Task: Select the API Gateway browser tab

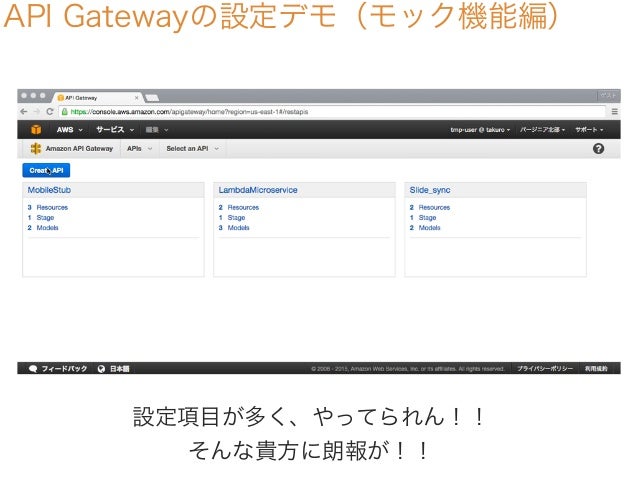Action: (97, 98)
